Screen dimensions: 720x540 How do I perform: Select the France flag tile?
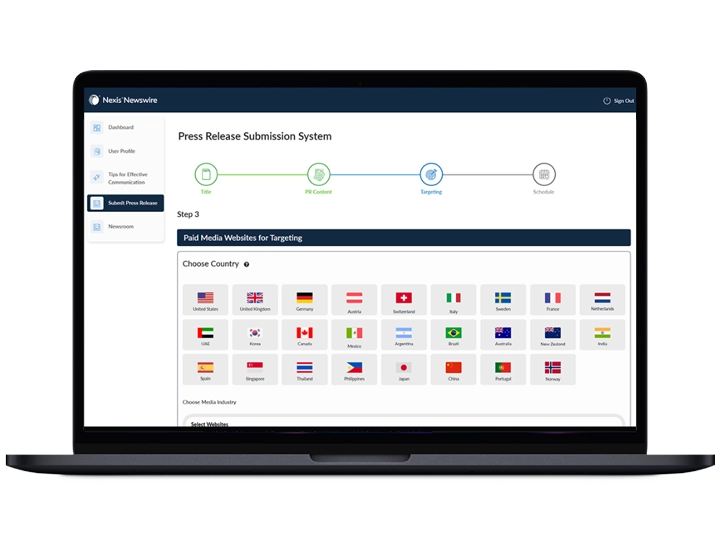(x=552, y=299)
